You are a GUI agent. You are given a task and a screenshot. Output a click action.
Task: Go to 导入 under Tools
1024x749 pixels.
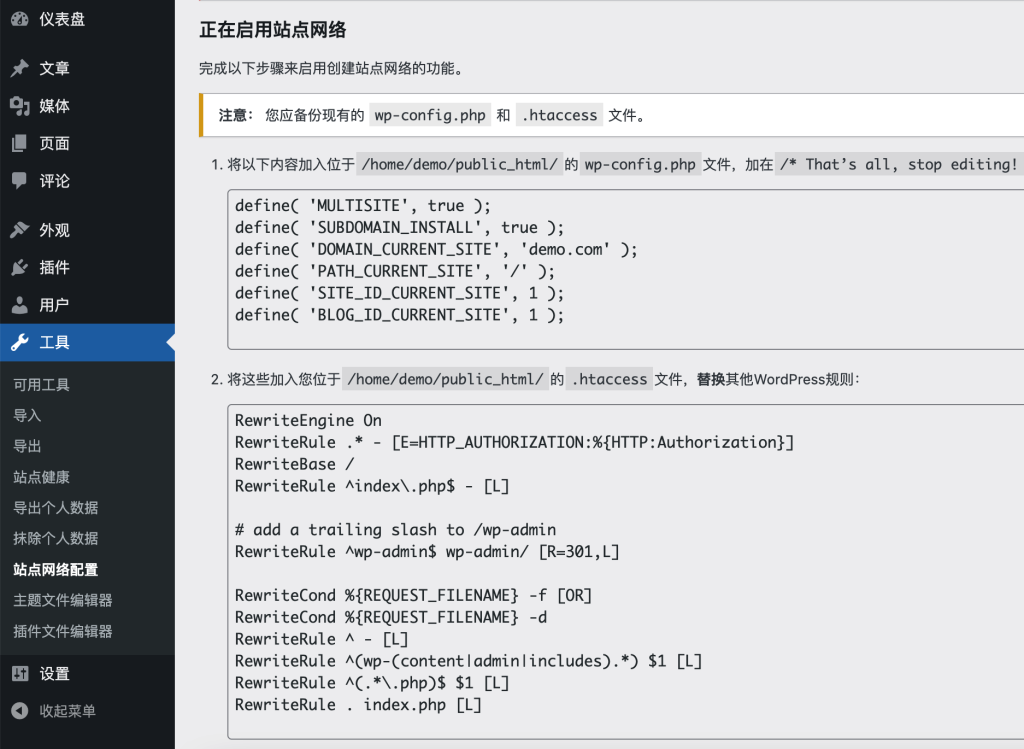click(27, 416)
